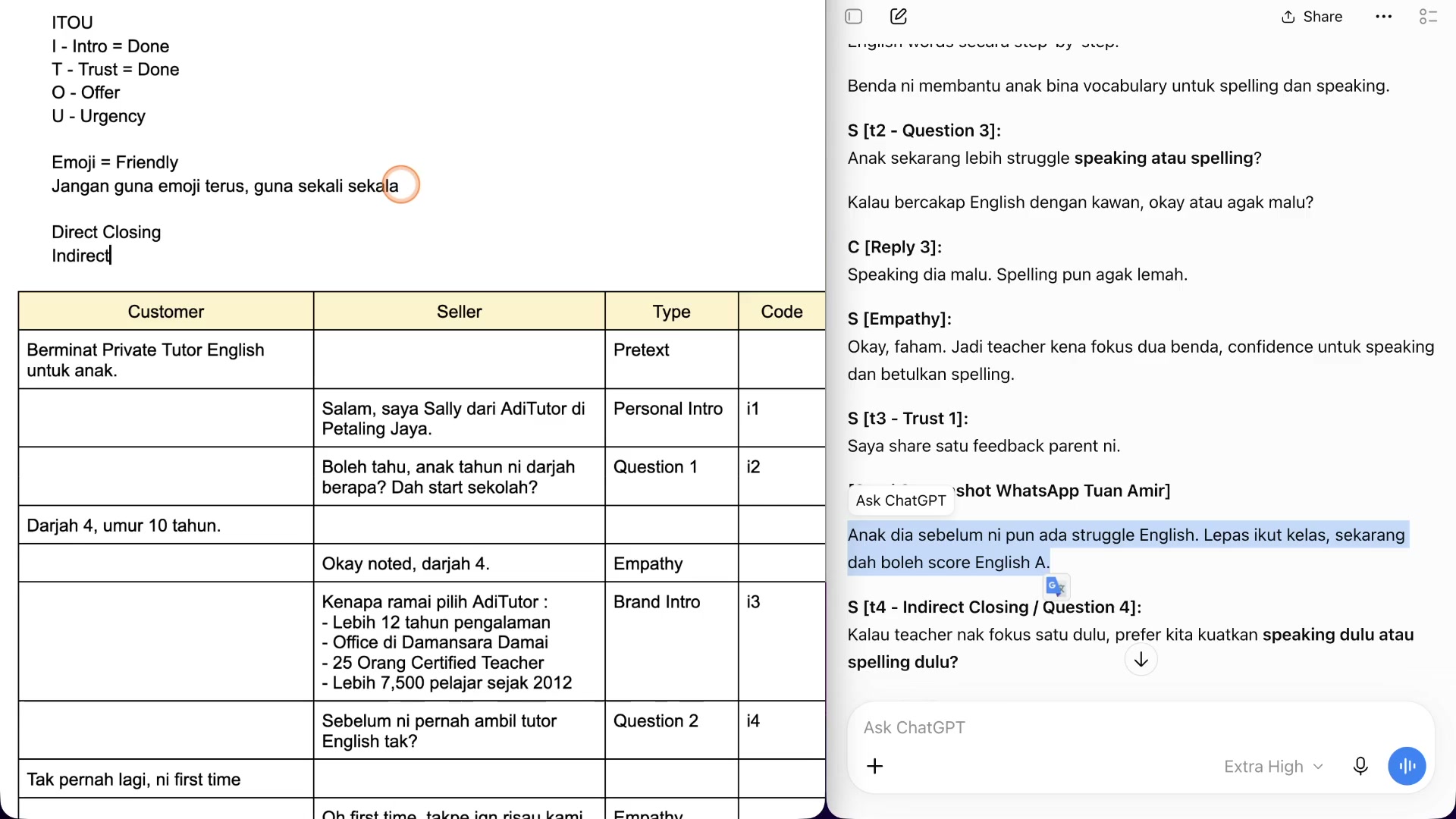
Task: Click the Question 2 type cell
Action: (x=672, y=730)
